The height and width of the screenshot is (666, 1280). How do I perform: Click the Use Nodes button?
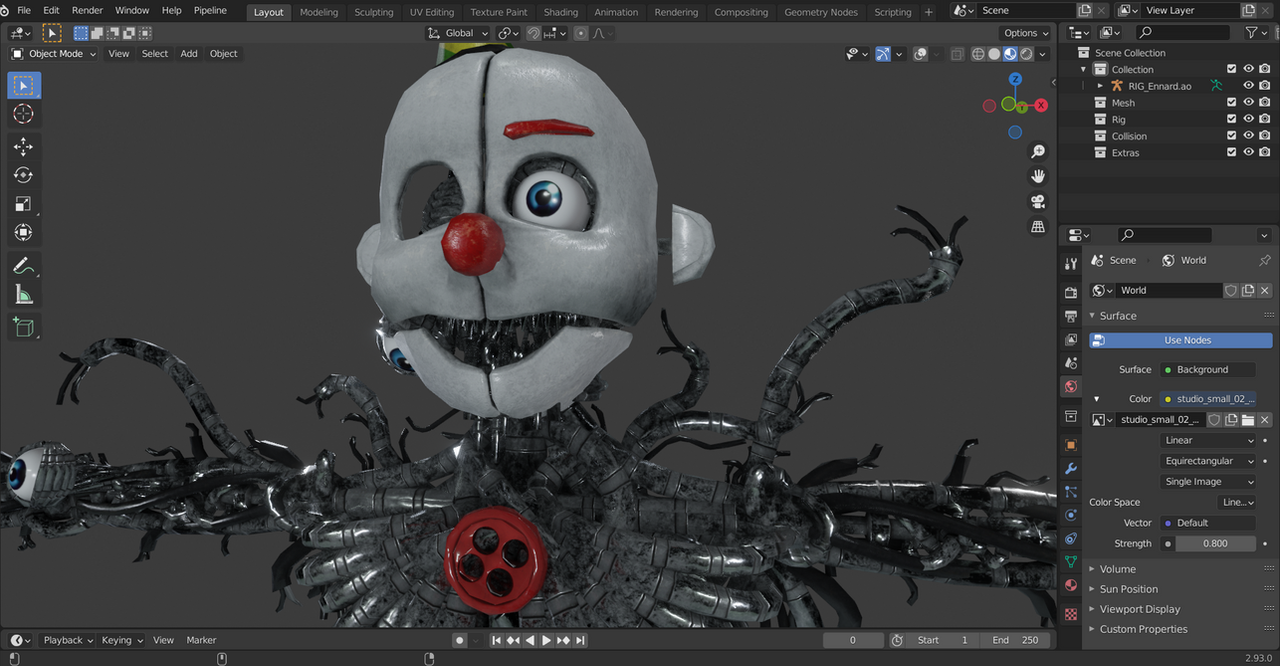(1181, 340)
